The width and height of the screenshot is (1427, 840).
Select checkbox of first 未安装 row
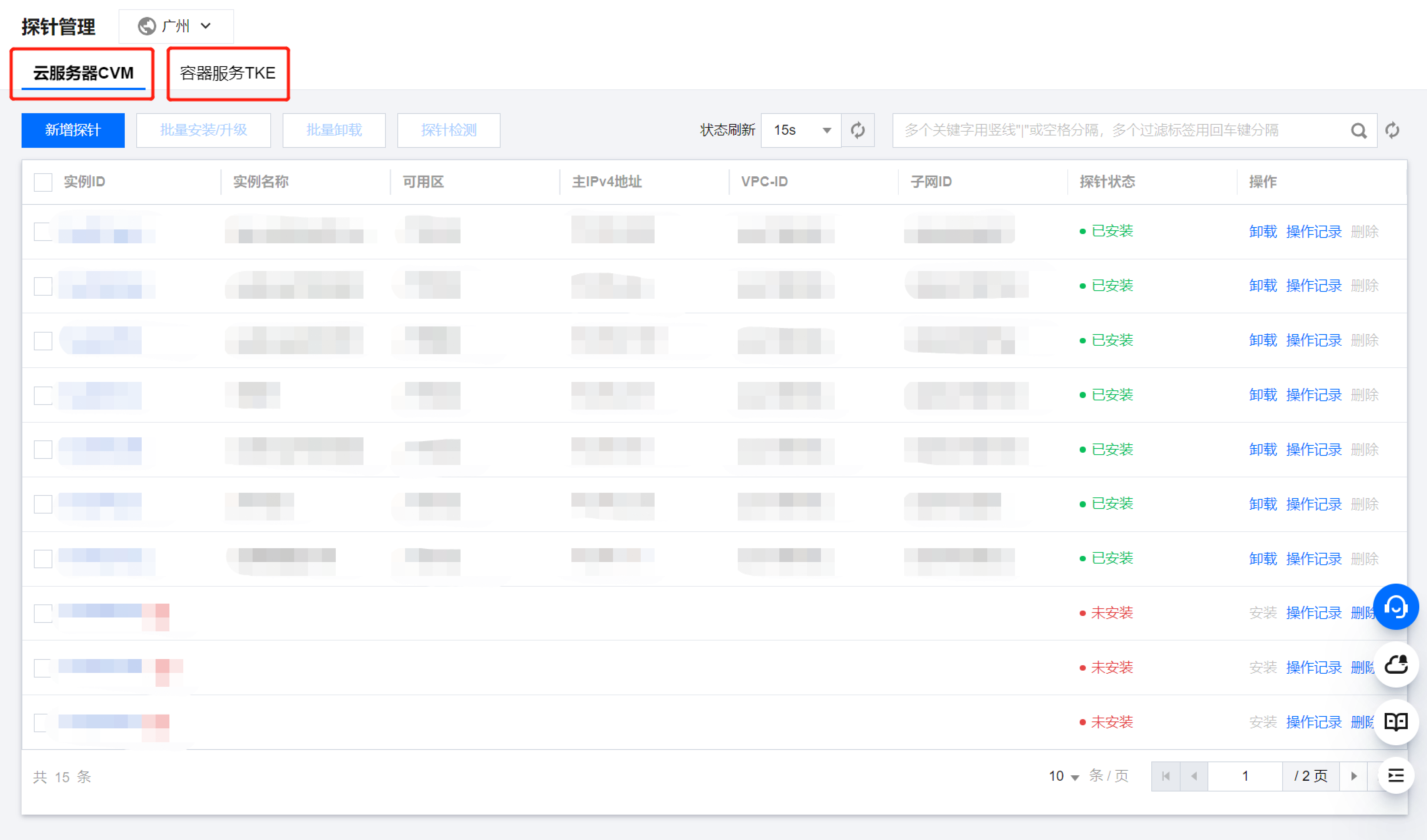click(x=43, y=613)
